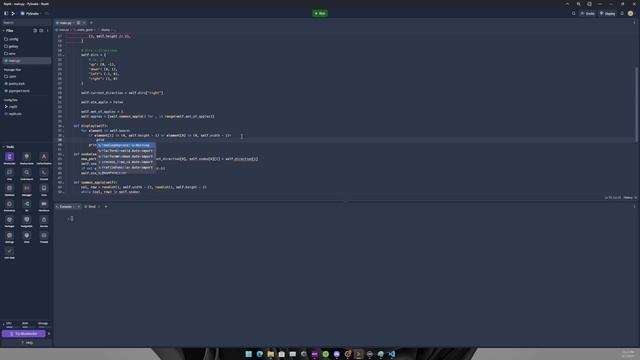Open the Code Search tool
This screenshot has width=640, height=360.
(x=27, y=174)
